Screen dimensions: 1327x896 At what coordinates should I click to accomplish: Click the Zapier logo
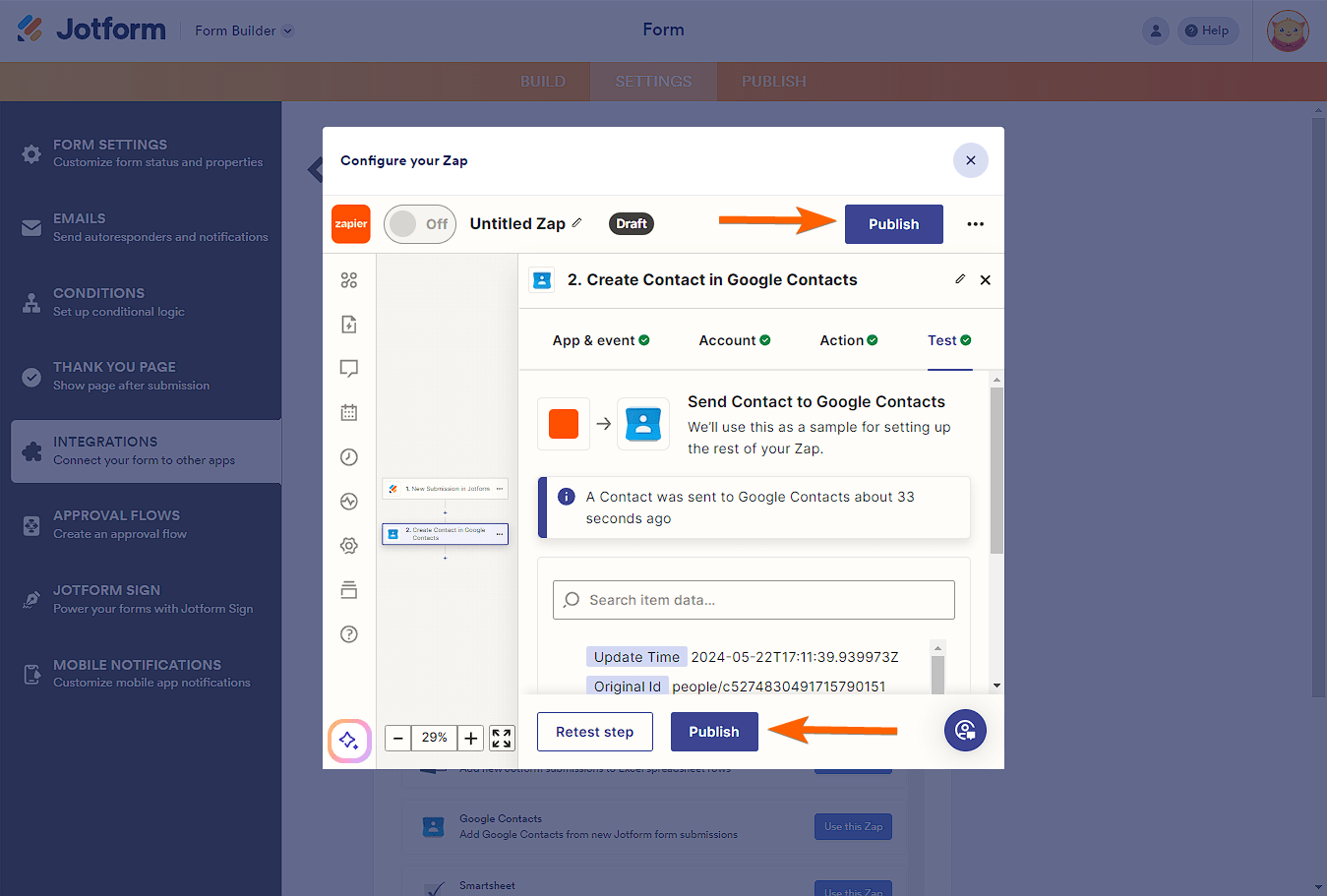point(351,224)
